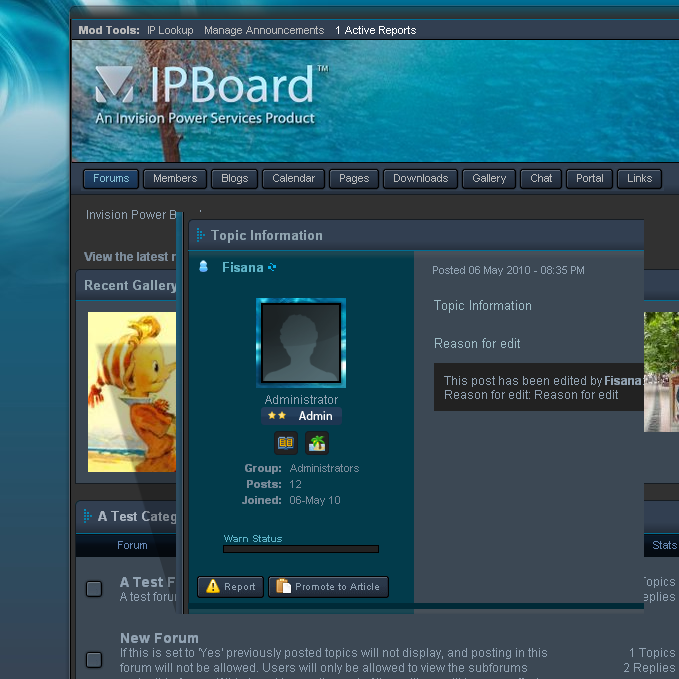This screenshot has width=679, height=679.
Task: Open the Downloads tab
Action: tap(420, 178)
